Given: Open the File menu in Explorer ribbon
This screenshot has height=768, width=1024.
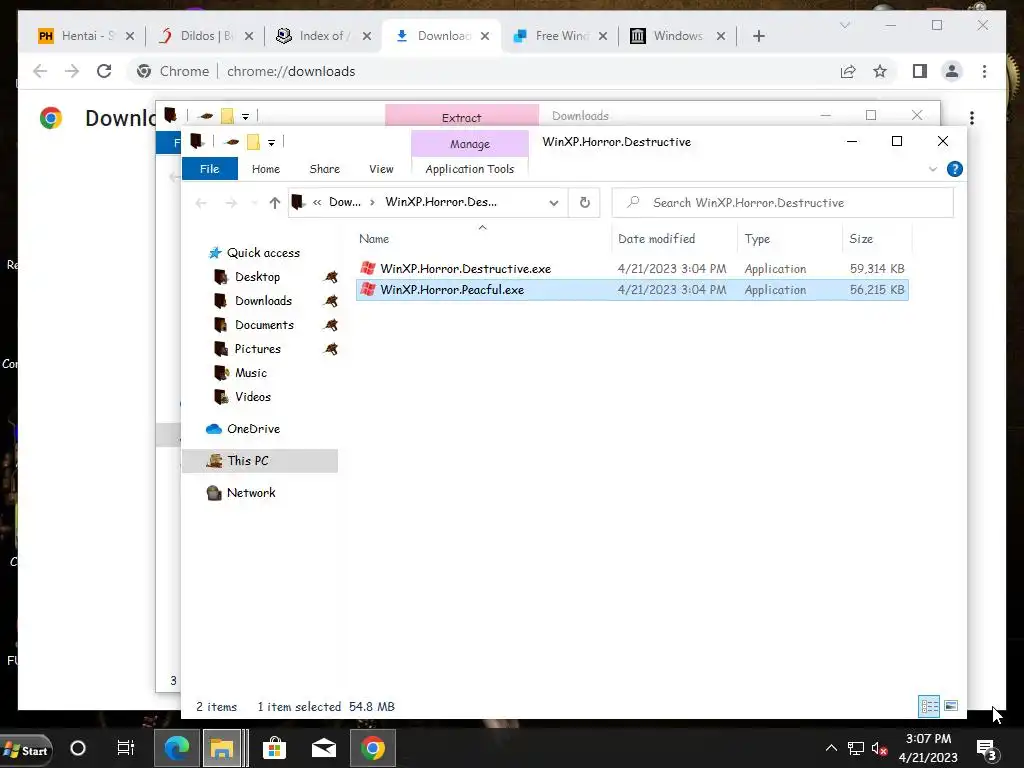Looking at the screenshot, I should click(x=209, y=168).
